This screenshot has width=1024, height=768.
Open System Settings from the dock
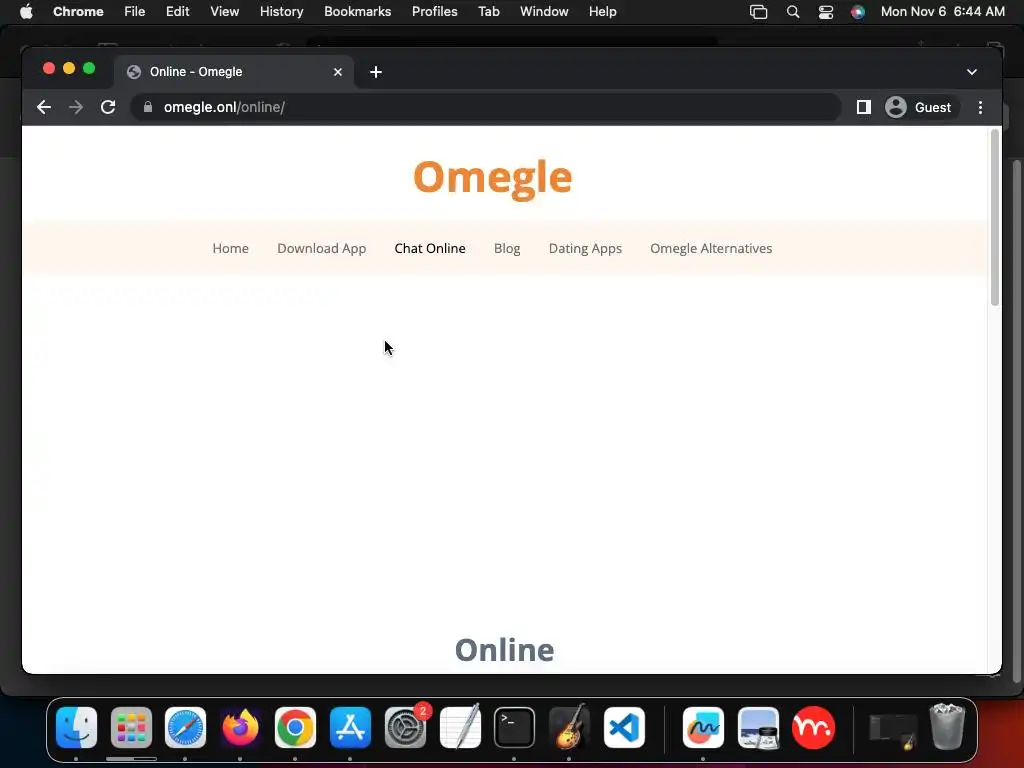pyautogui.click(x=406, y=728)
